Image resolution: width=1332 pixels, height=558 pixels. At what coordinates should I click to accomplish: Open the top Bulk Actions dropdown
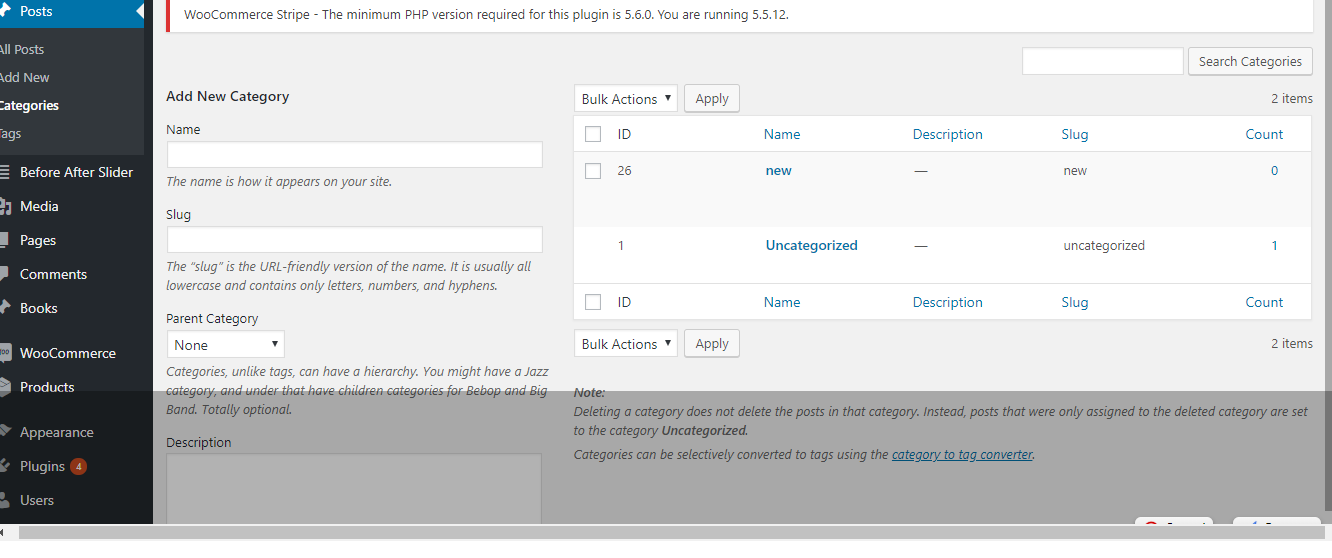[626, 99]
